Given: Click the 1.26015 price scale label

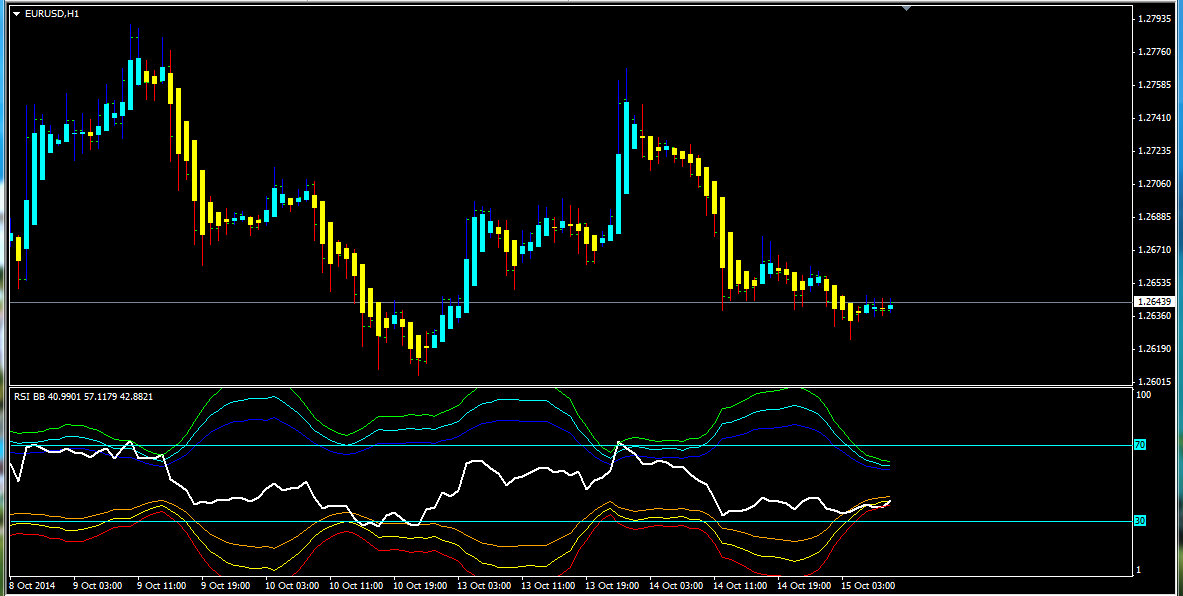Looking at the screenshot, I should [1154, 381].
